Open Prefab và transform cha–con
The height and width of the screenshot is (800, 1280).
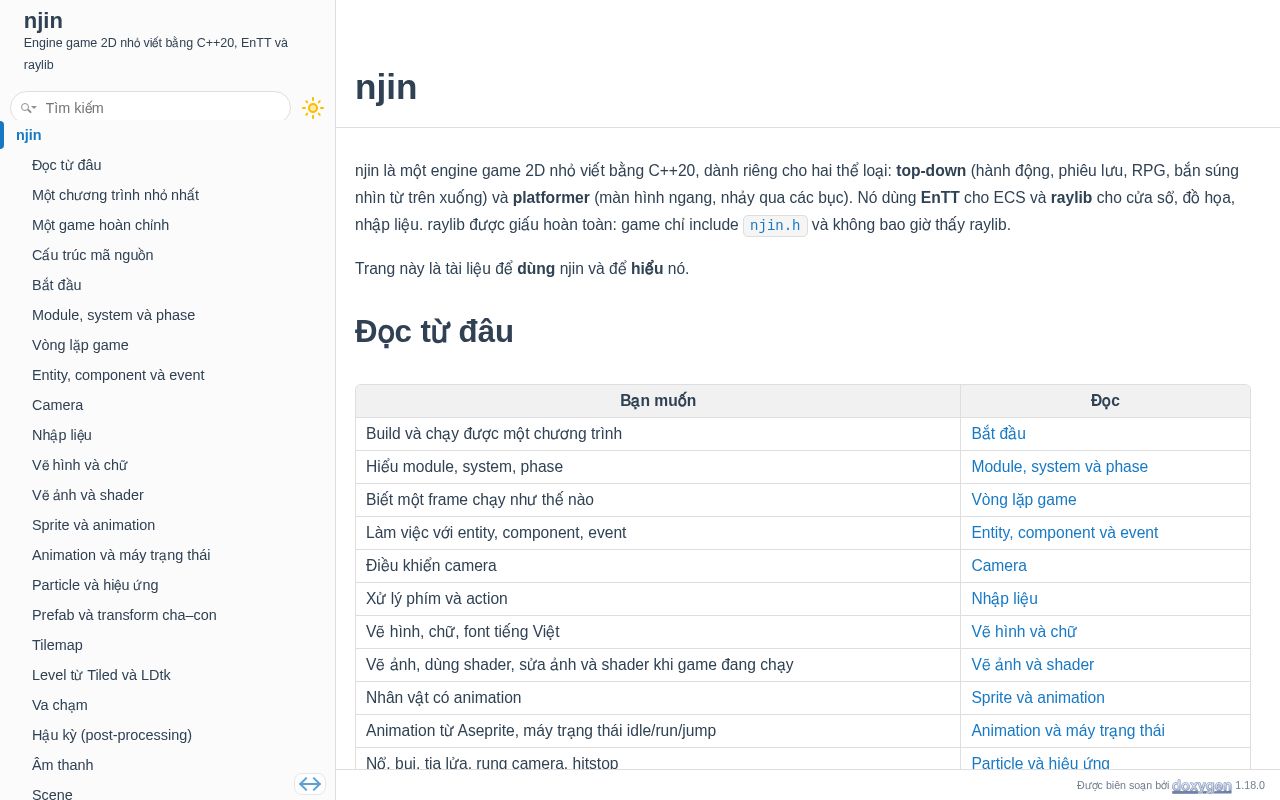(124, 615)
